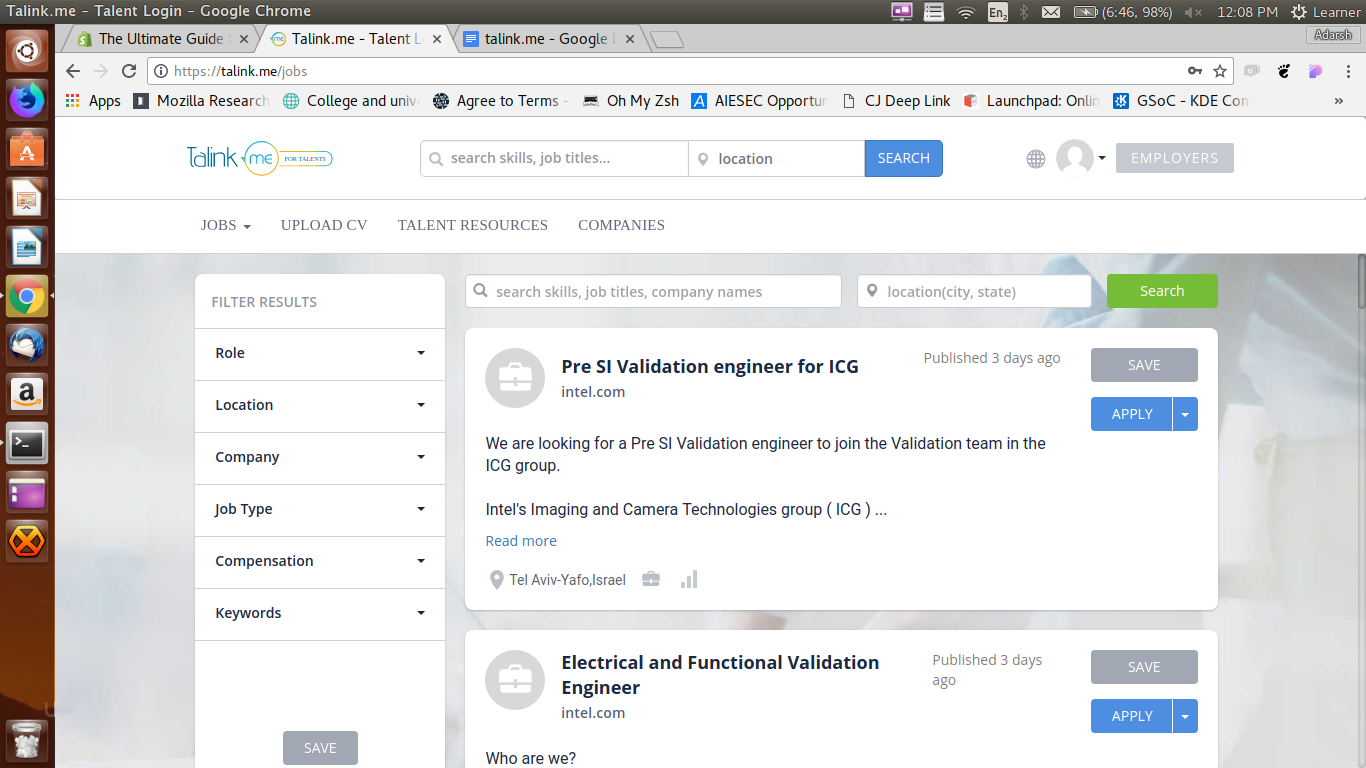Click the globe language icon

tap(1036, 159)
